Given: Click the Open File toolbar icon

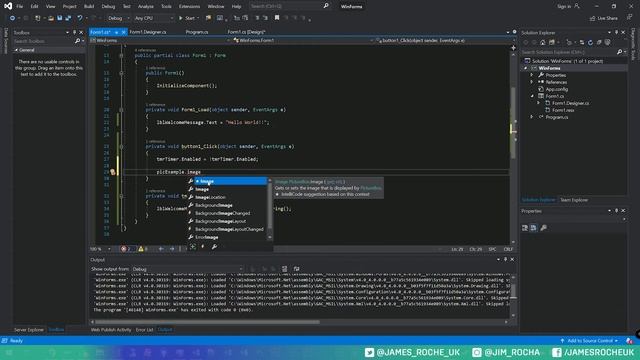Looking at the screenshot, I should 51,18.
